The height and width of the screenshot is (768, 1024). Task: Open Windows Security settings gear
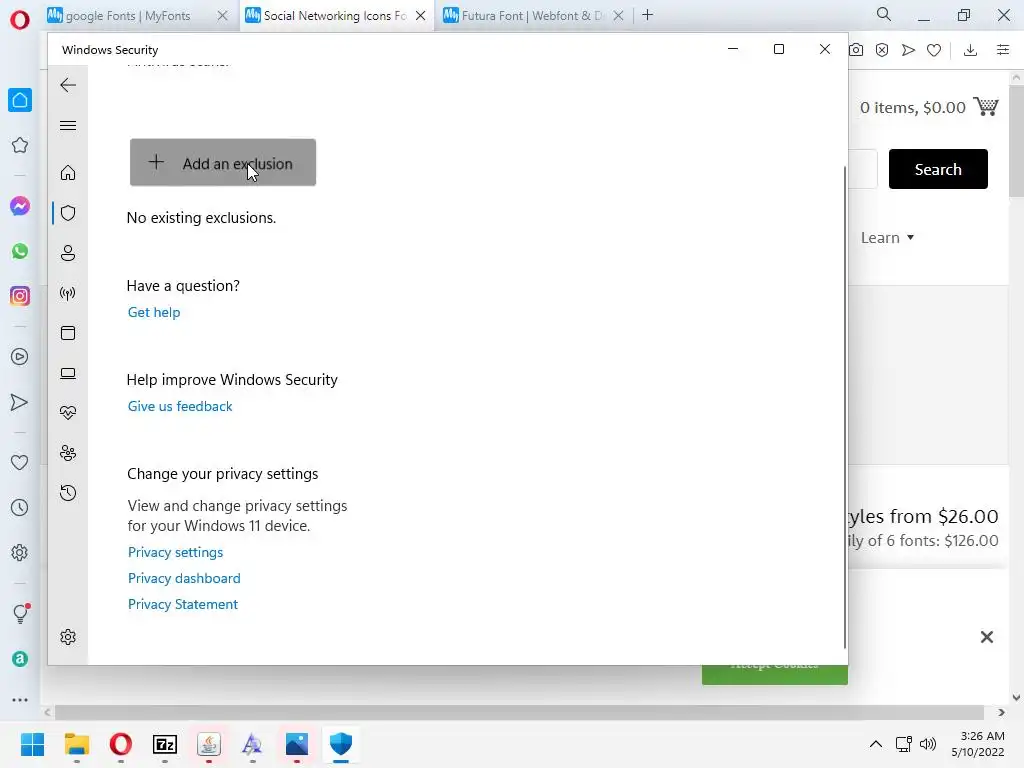(68, 637)
